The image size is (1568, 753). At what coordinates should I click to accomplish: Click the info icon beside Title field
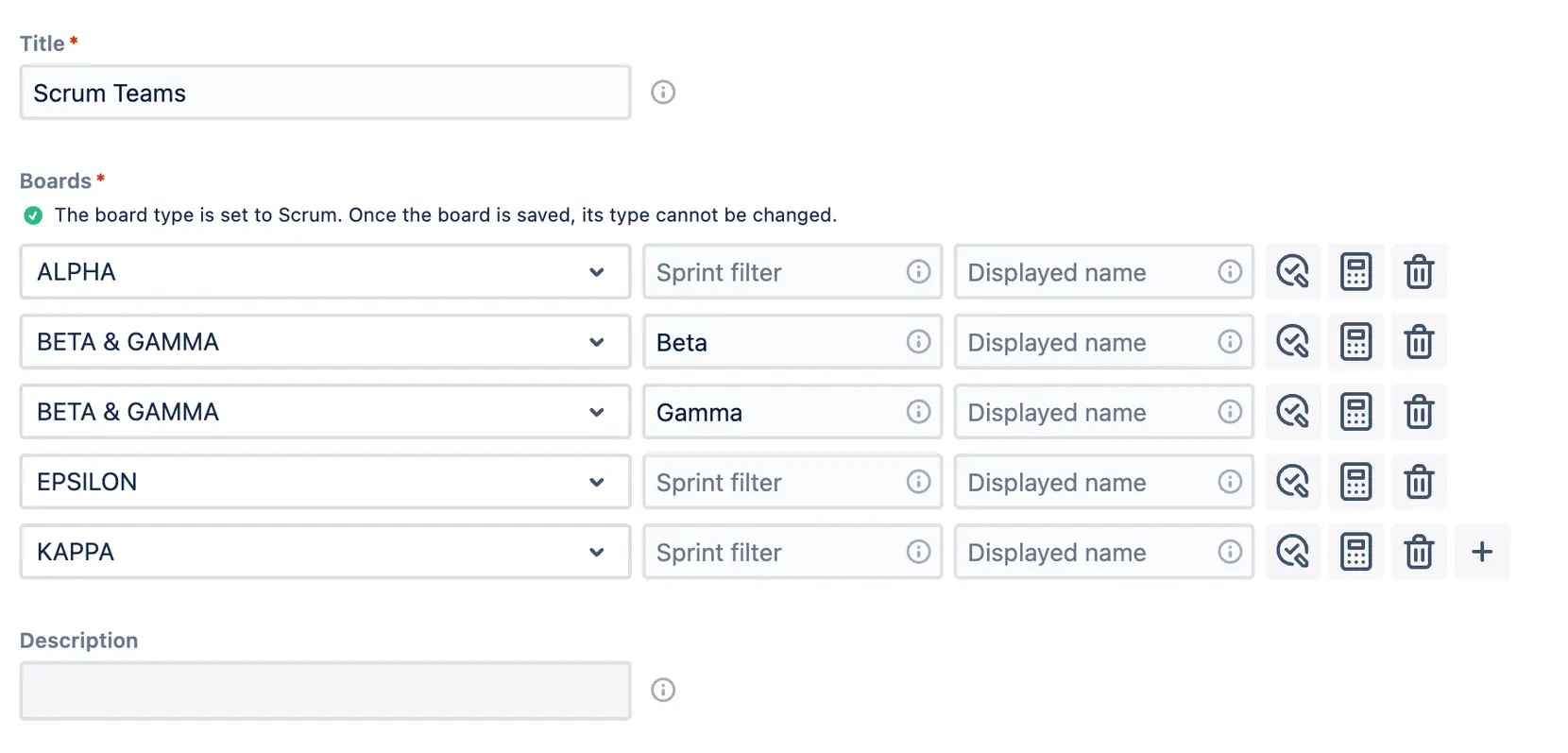tap(663, 93)
